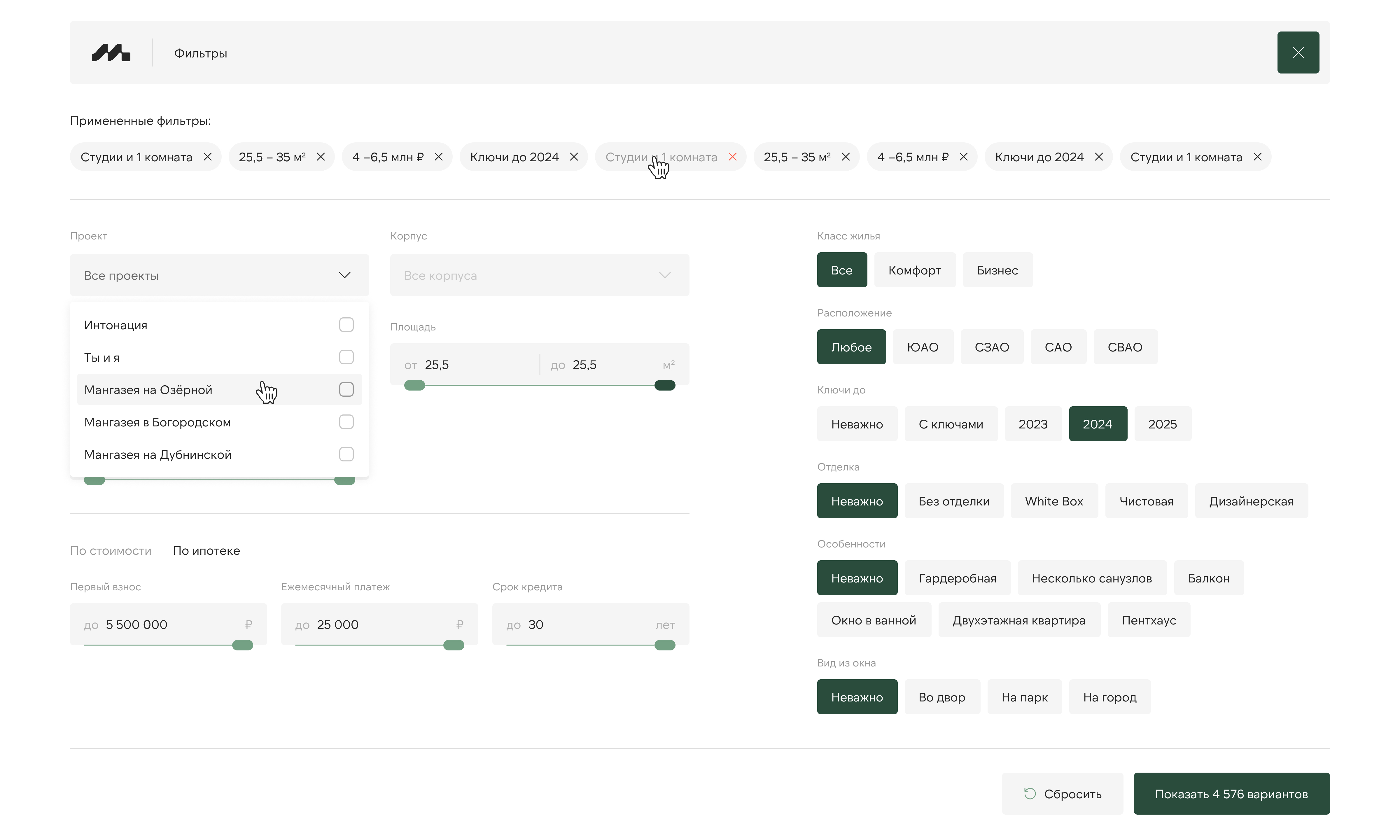Check the Интонация project checkbox
The image size is (1400, 840).
[346, 324]
